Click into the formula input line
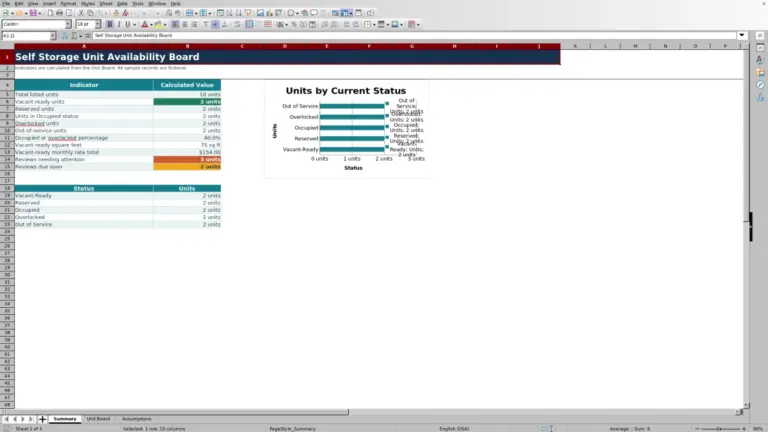Screen dimensions: 768x432 point(414,35)
